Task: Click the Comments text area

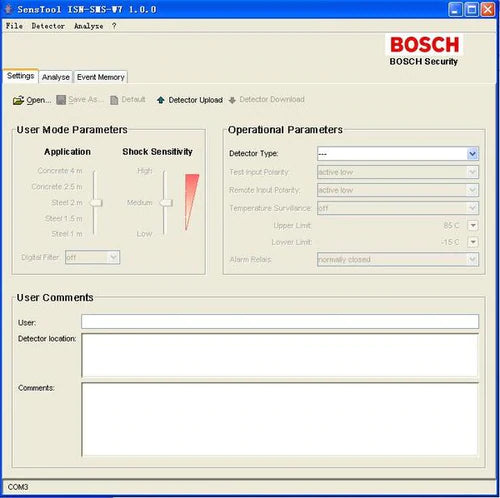Action: 280,419
